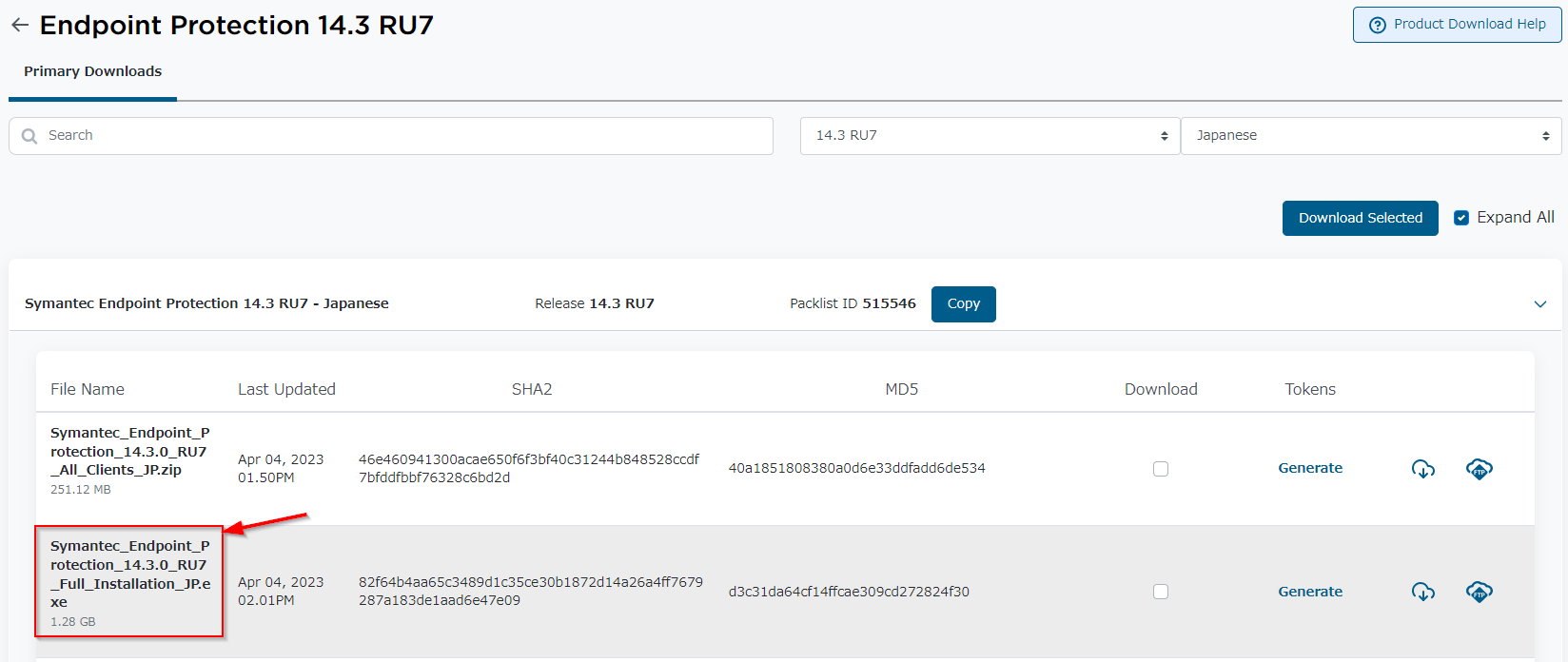Click the Symantec Endpoint Protection 14.3 RU7 - Japanese heading
Screen dimensions: 1568x662
pyautogui.click(x=206, y=303)
